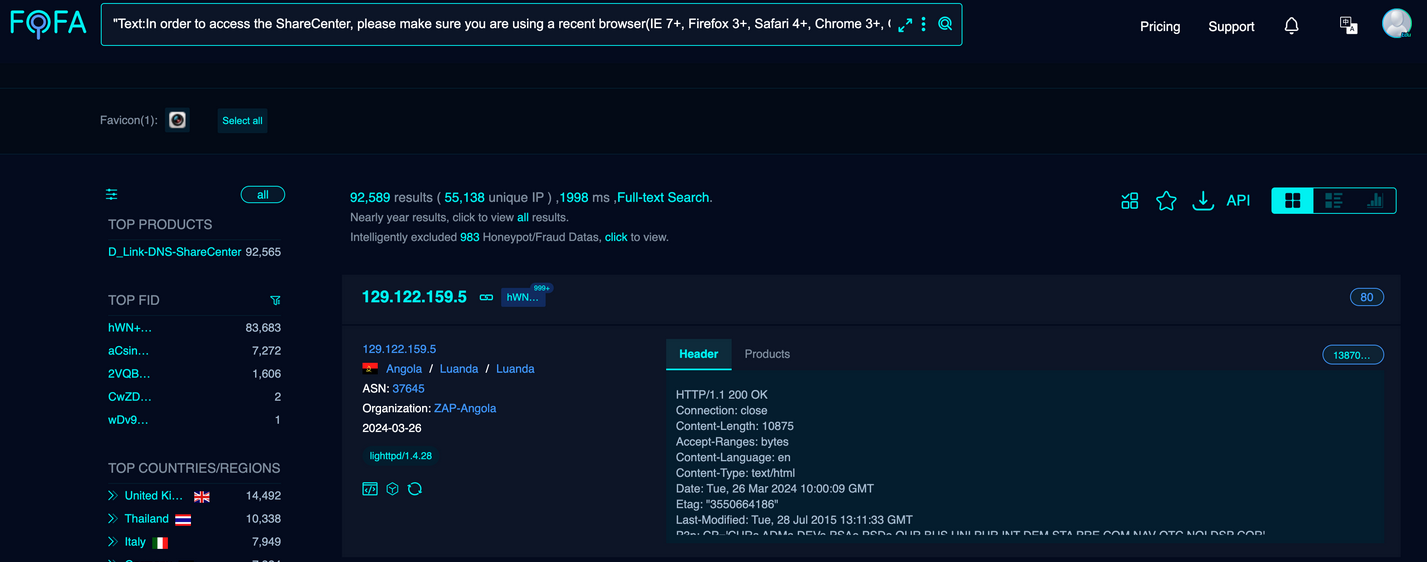Switch to the grid card view
The height and width of the screenshot is (562, 1427).
coord(1292,200)
